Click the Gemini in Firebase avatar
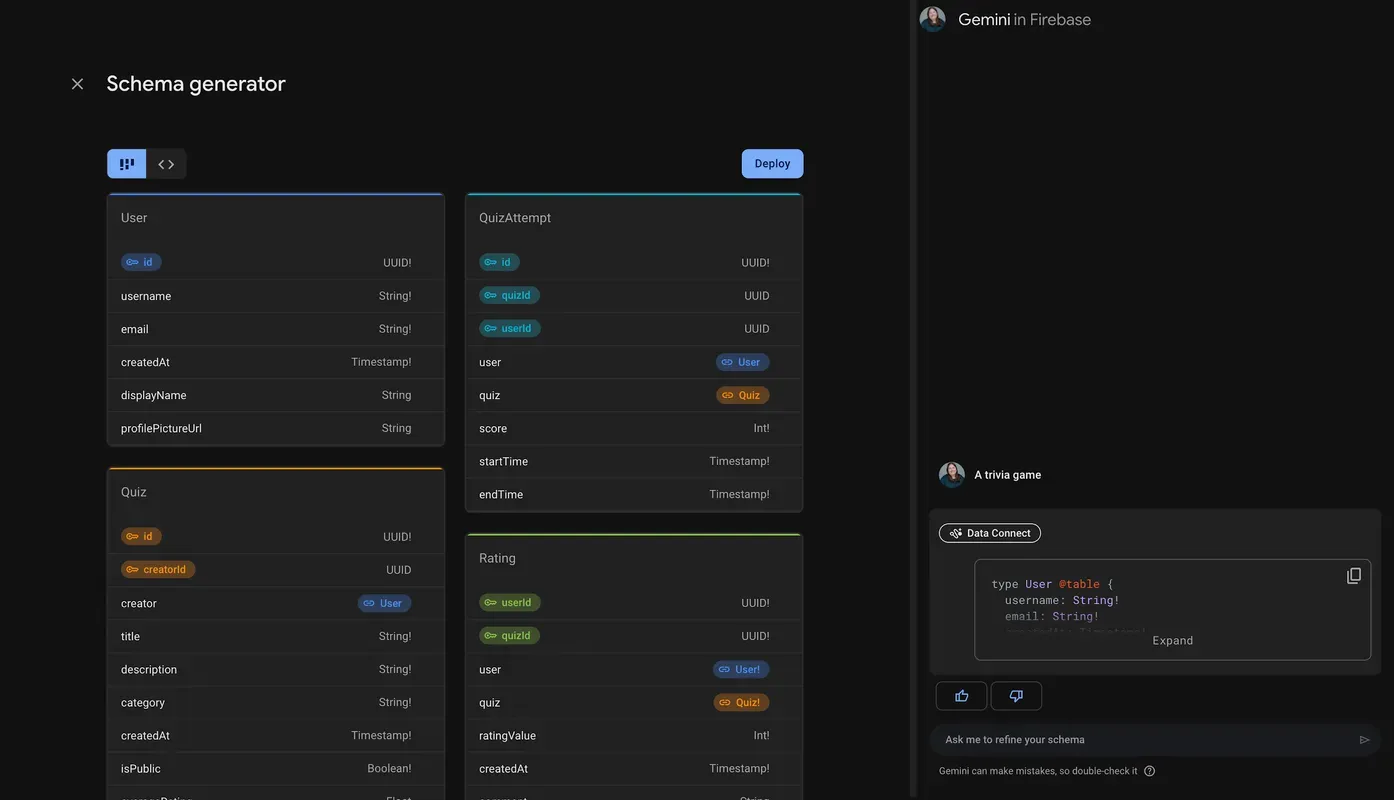This screenshot has height=800, width=1394. [933, 19]
